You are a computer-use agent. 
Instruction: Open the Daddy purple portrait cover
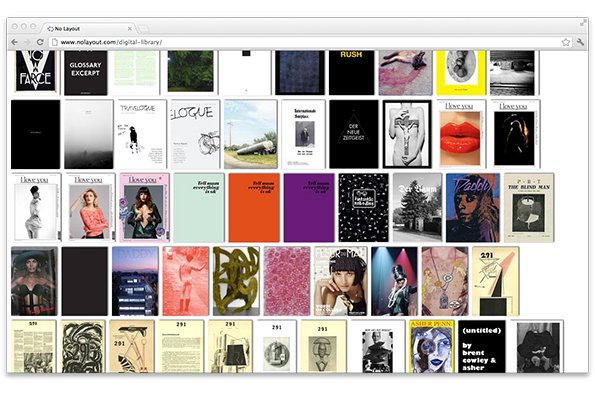473,208
